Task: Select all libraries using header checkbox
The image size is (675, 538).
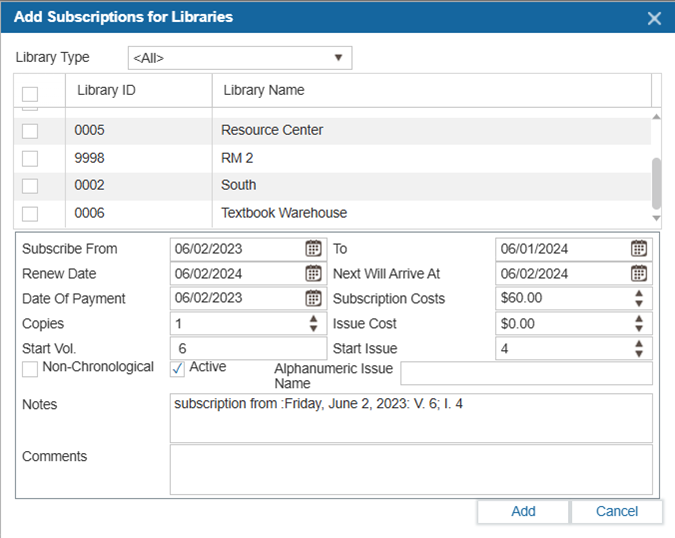Action: coord(30,94)
